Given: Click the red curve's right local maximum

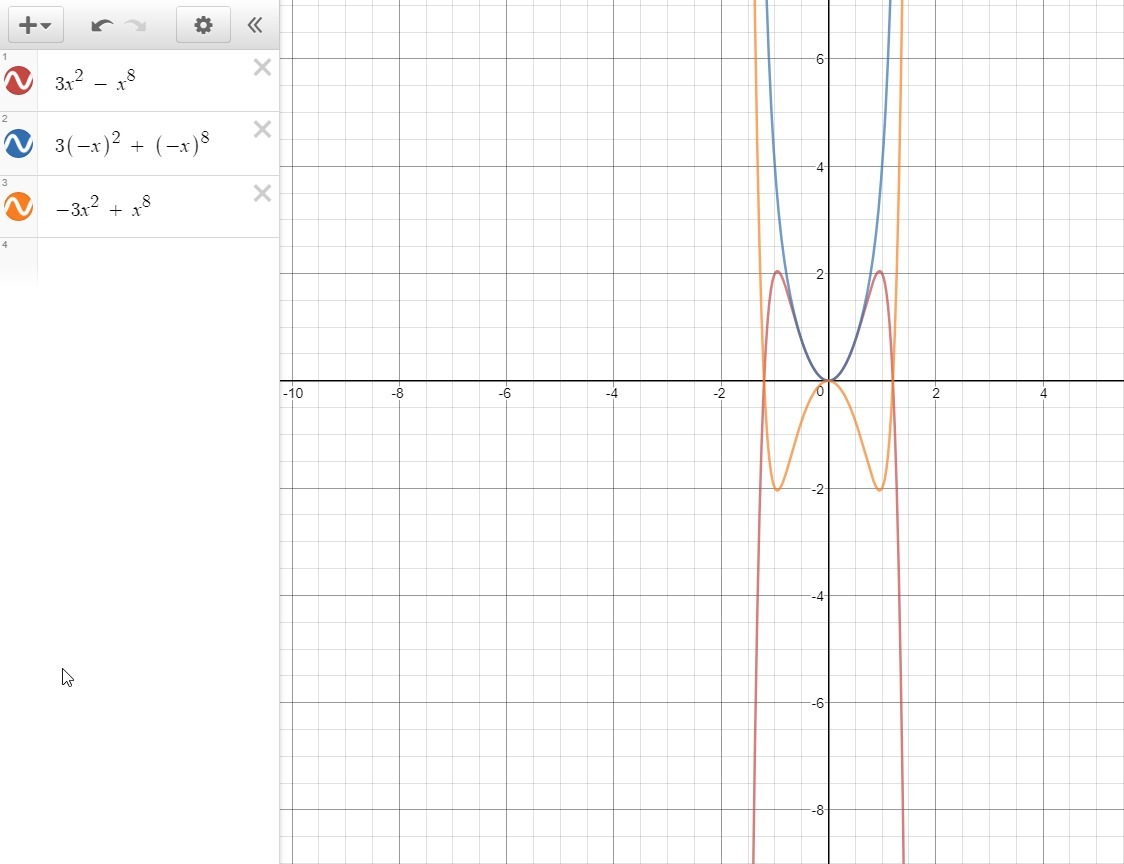Looking at the screenshot, I should [x=880, y=272].
